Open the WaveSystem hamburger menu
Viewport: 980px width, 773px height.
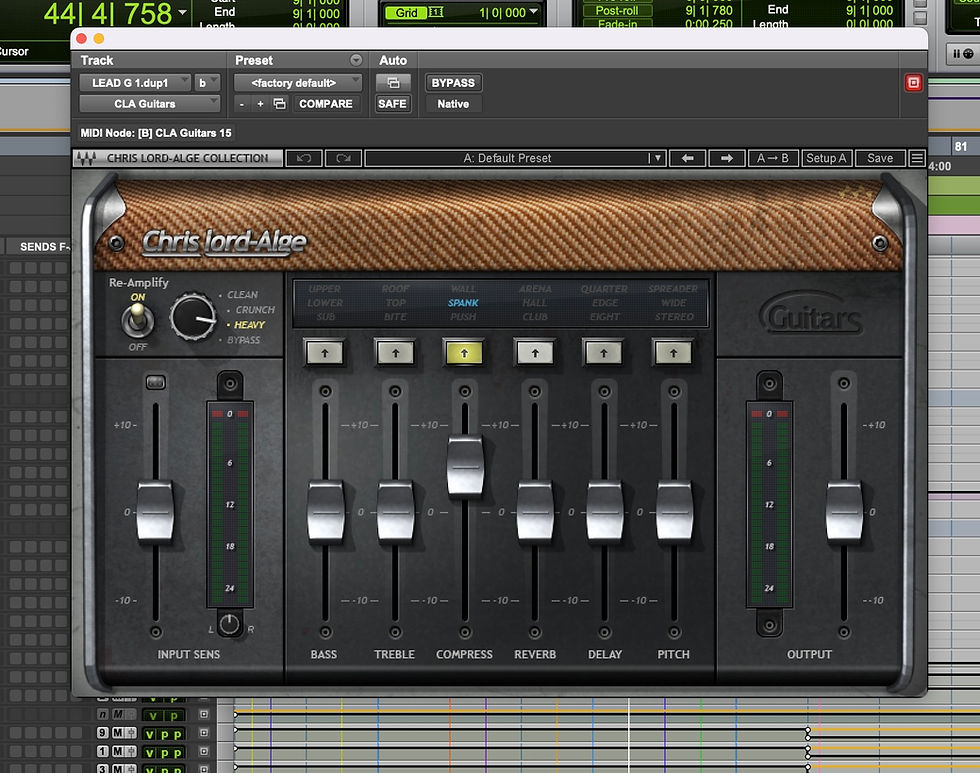(x=916, y=158)
